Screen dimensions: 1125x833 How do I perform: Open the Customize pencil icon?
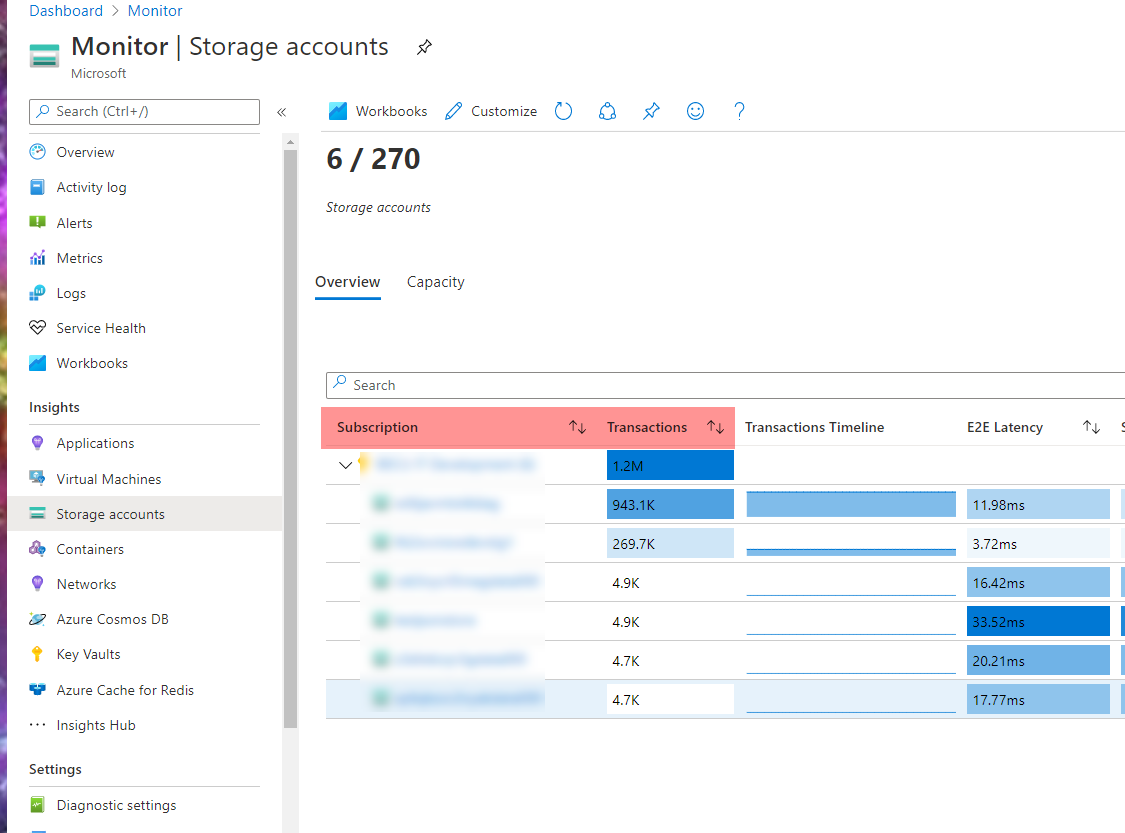point(490,111)
